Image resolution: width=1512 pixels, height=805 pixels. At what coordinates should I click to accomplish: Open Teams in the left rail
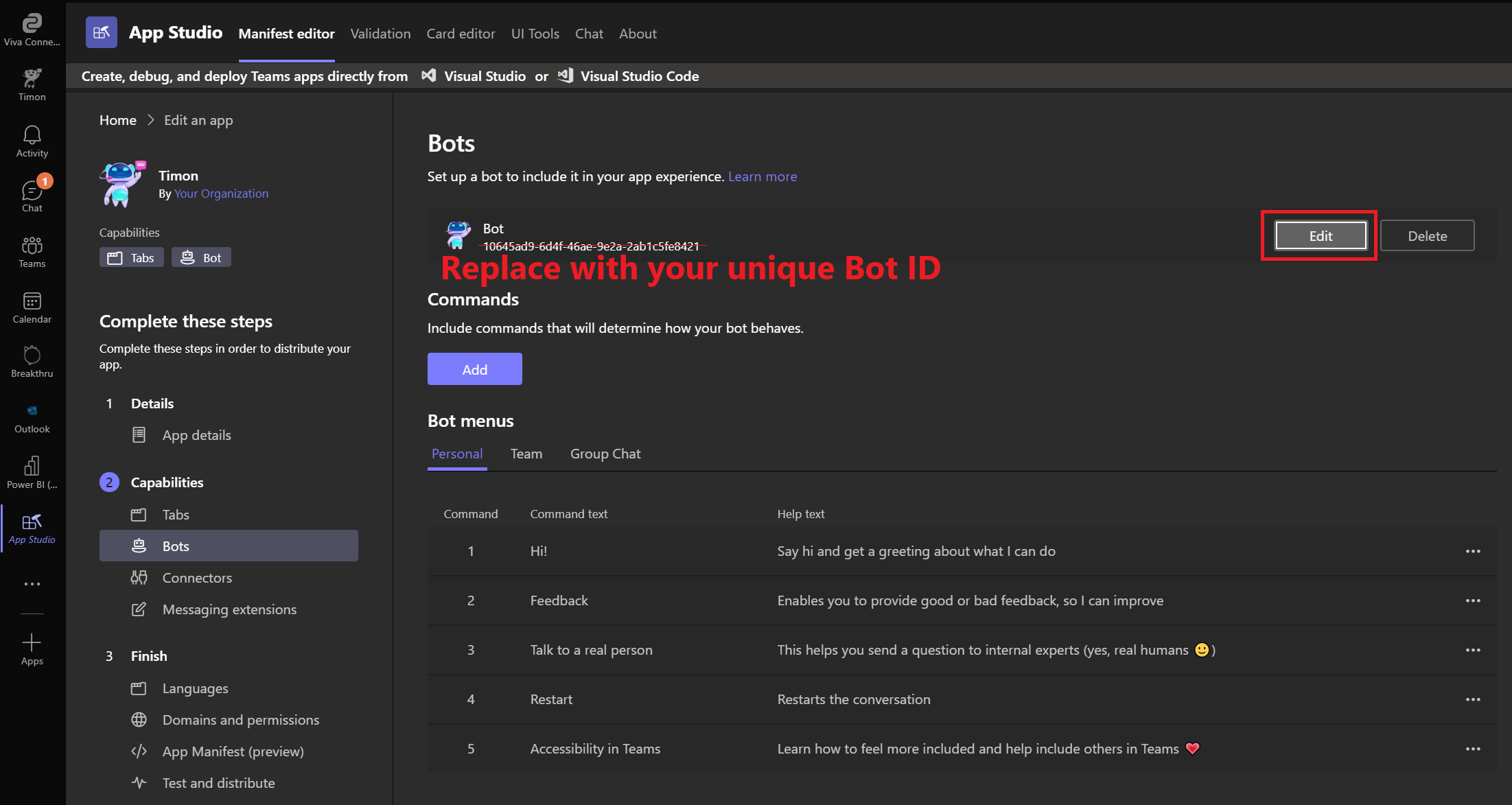[x=32, y=252]
